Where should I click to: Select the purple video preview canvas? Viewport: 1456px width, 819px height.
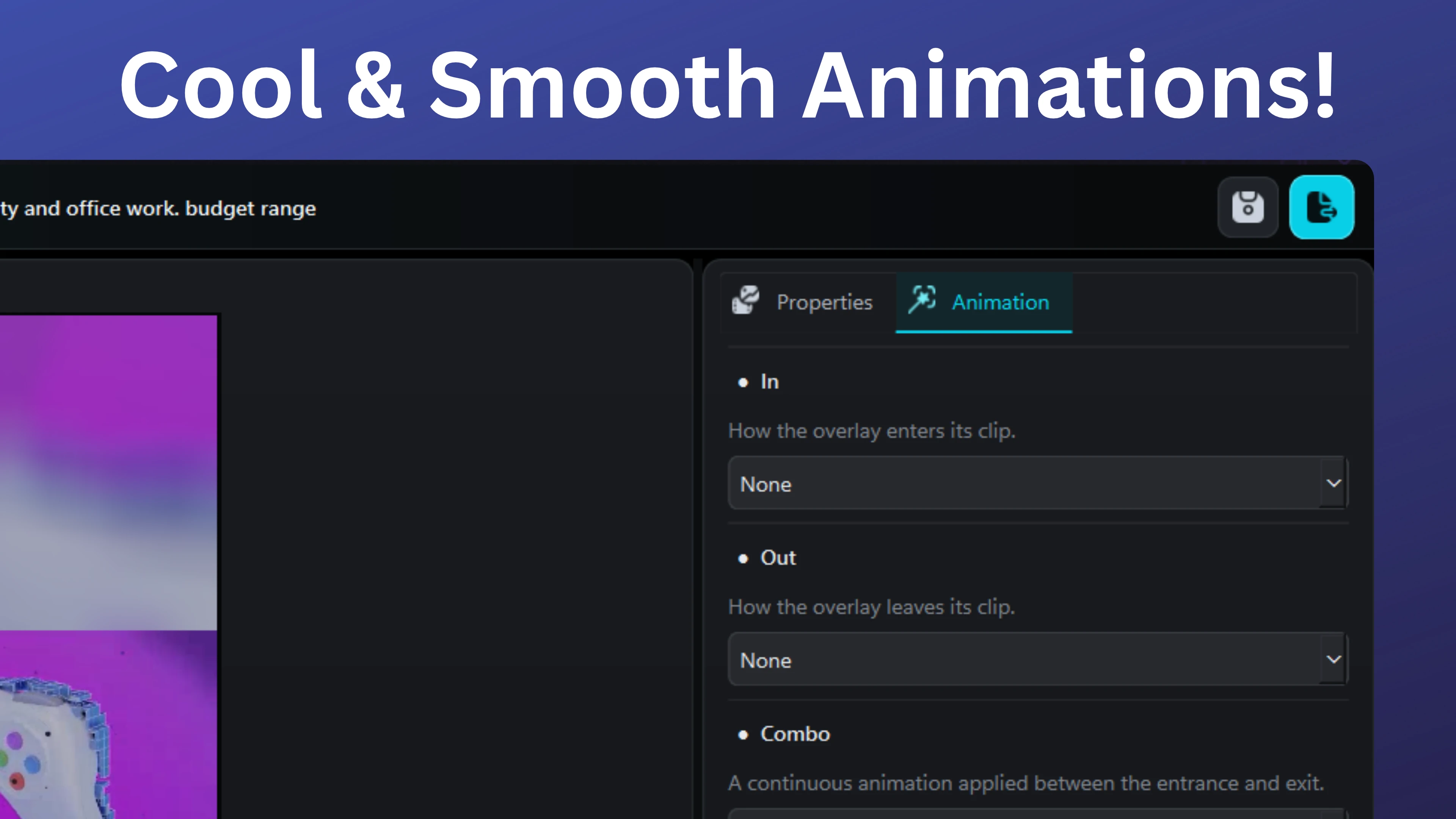[108, 567]
